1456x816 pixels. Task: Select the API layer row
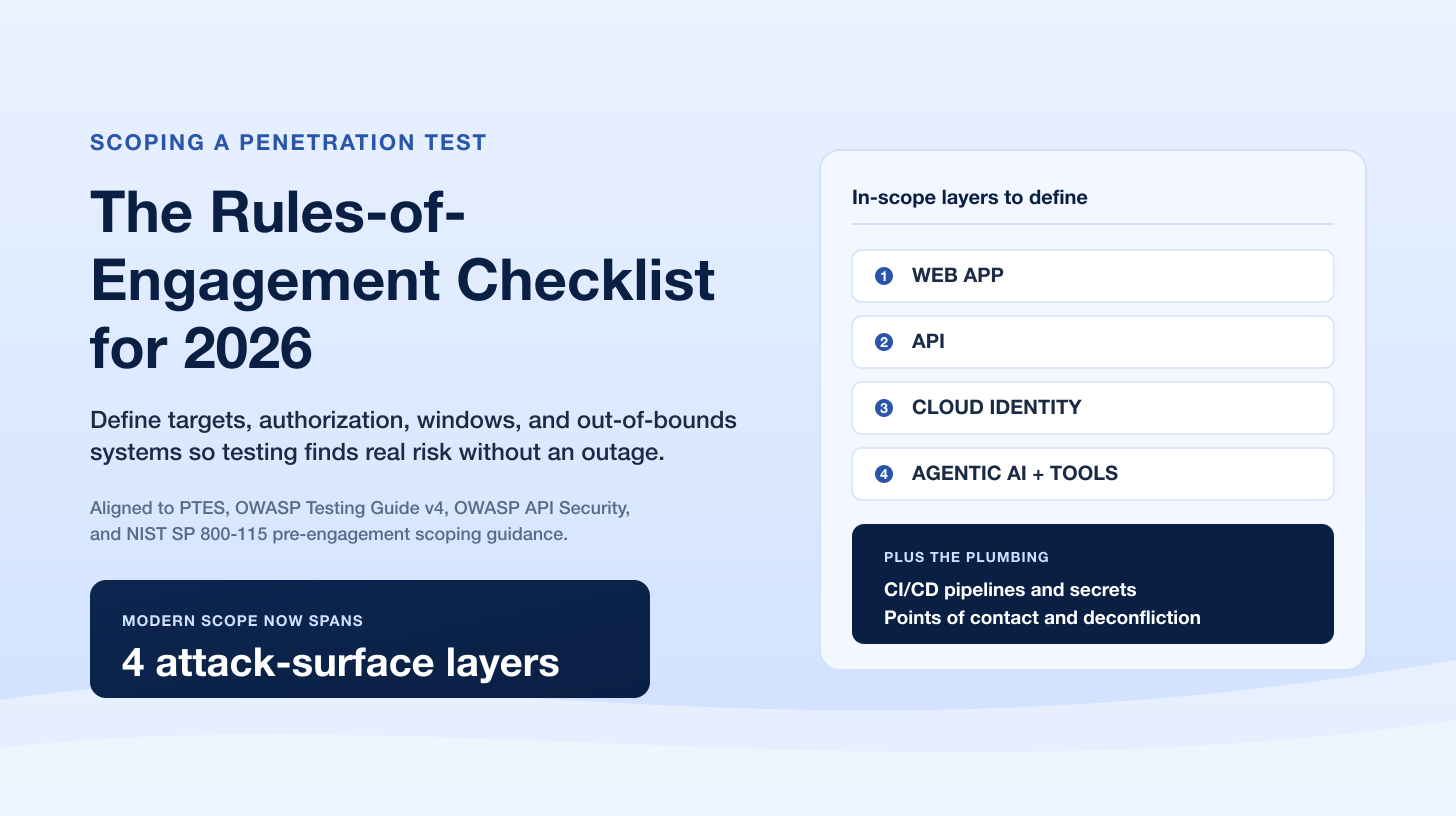(x=1093, y=342)
